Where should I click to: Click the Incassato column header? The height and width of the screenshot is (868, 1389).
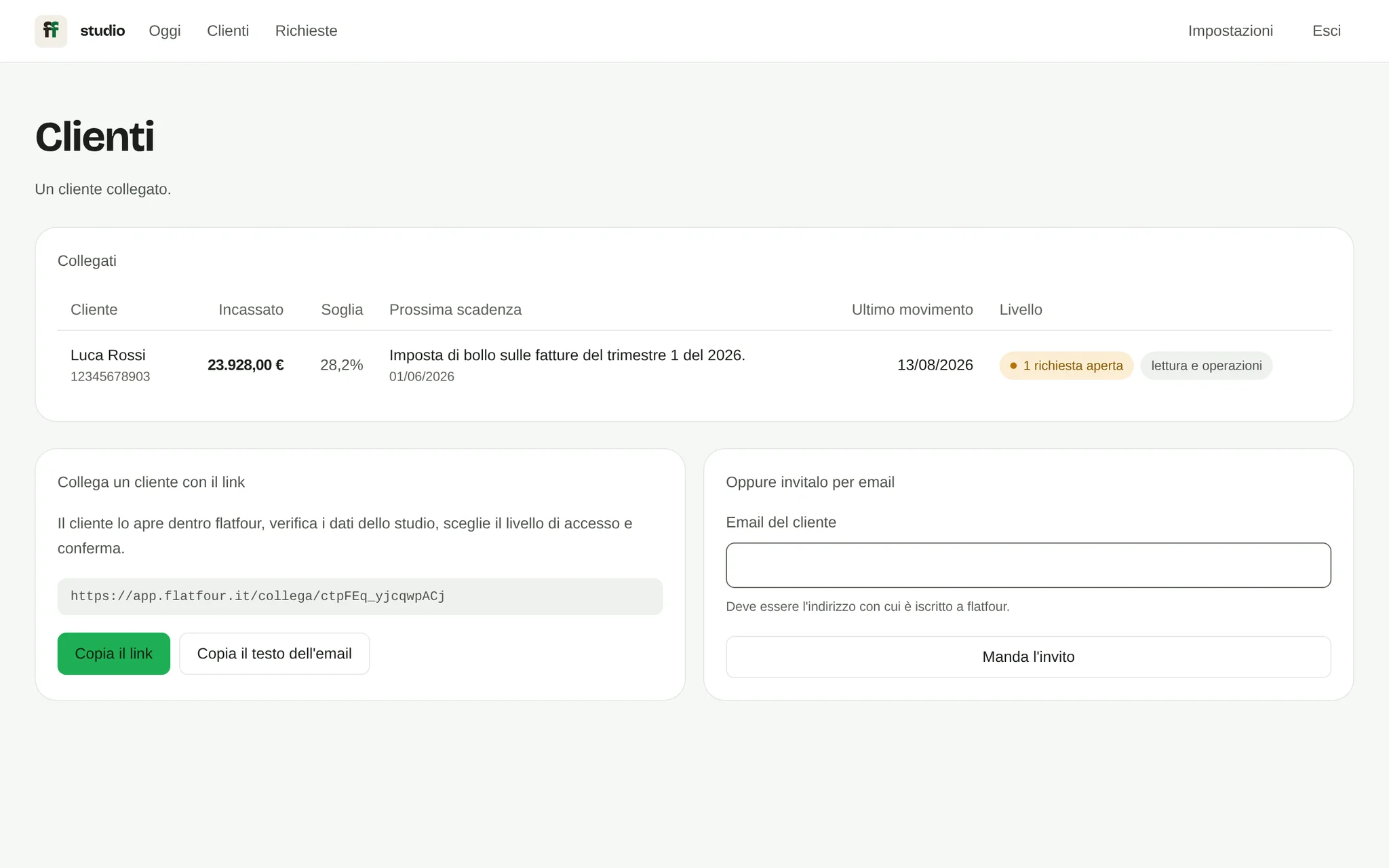(251, 309)
